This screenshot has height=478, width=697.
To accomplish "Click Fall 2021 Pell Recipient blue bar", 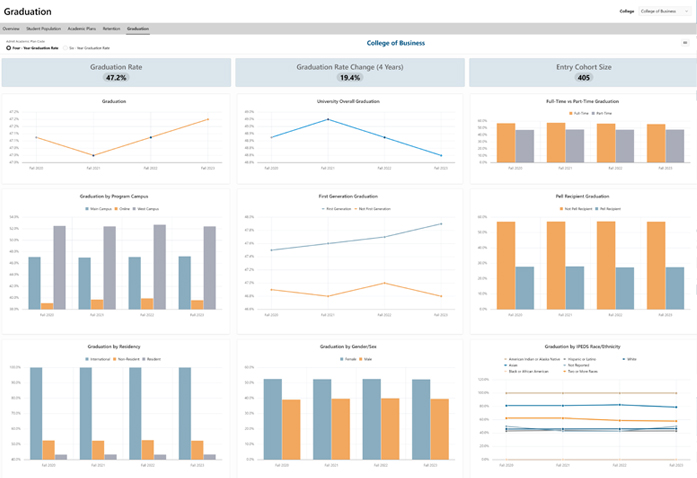I will coord(575,288).
